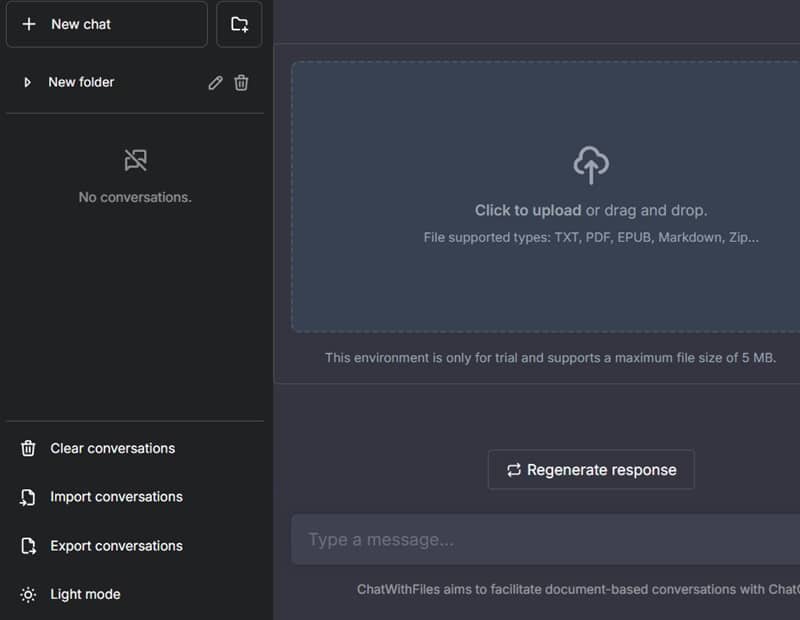
Task: Start a New chat
Action: (x=107, y=24)
